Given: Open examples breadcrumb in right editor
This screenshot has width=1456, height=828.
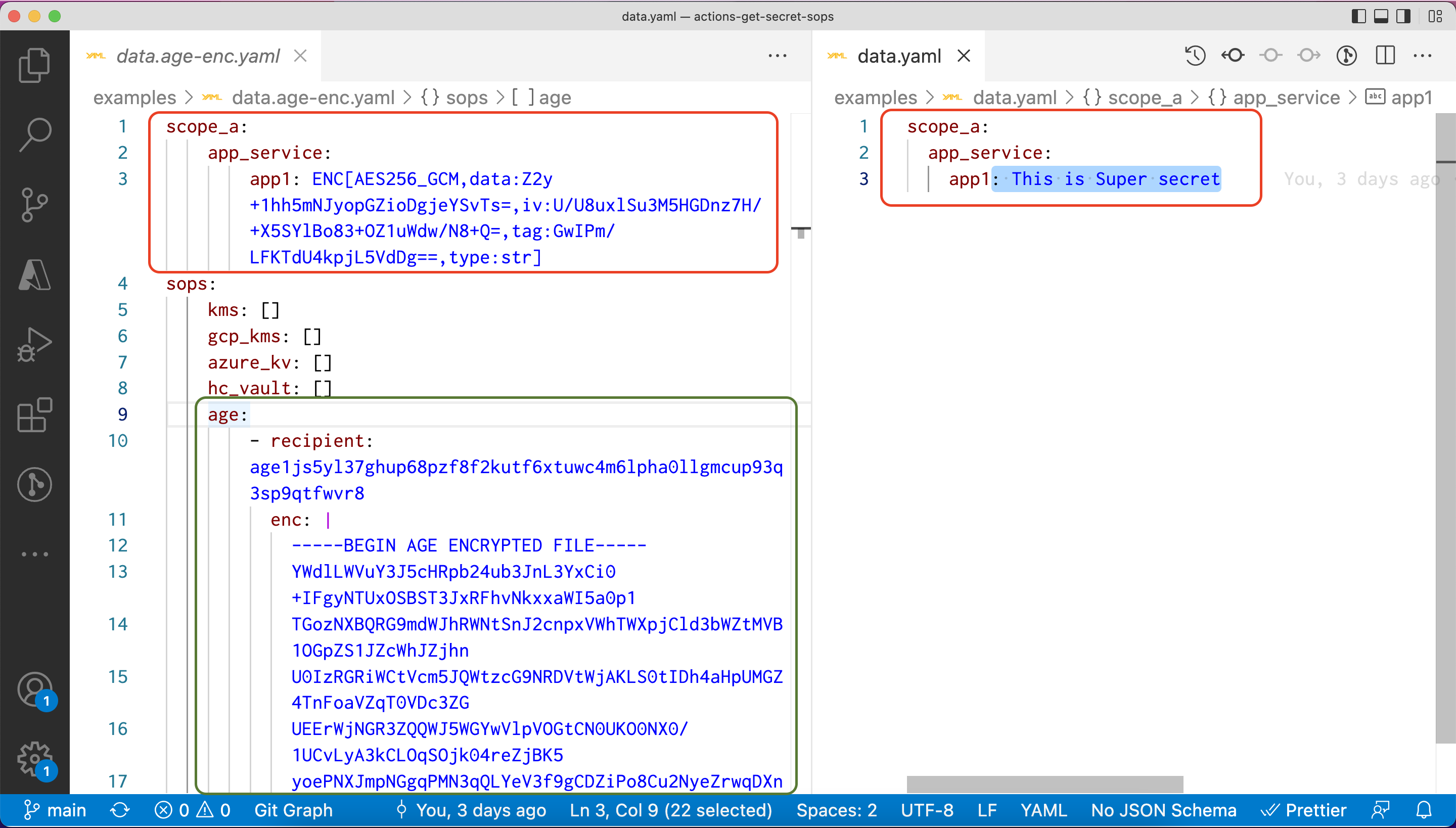Looking at the screenshot, I should pos(875,98).
